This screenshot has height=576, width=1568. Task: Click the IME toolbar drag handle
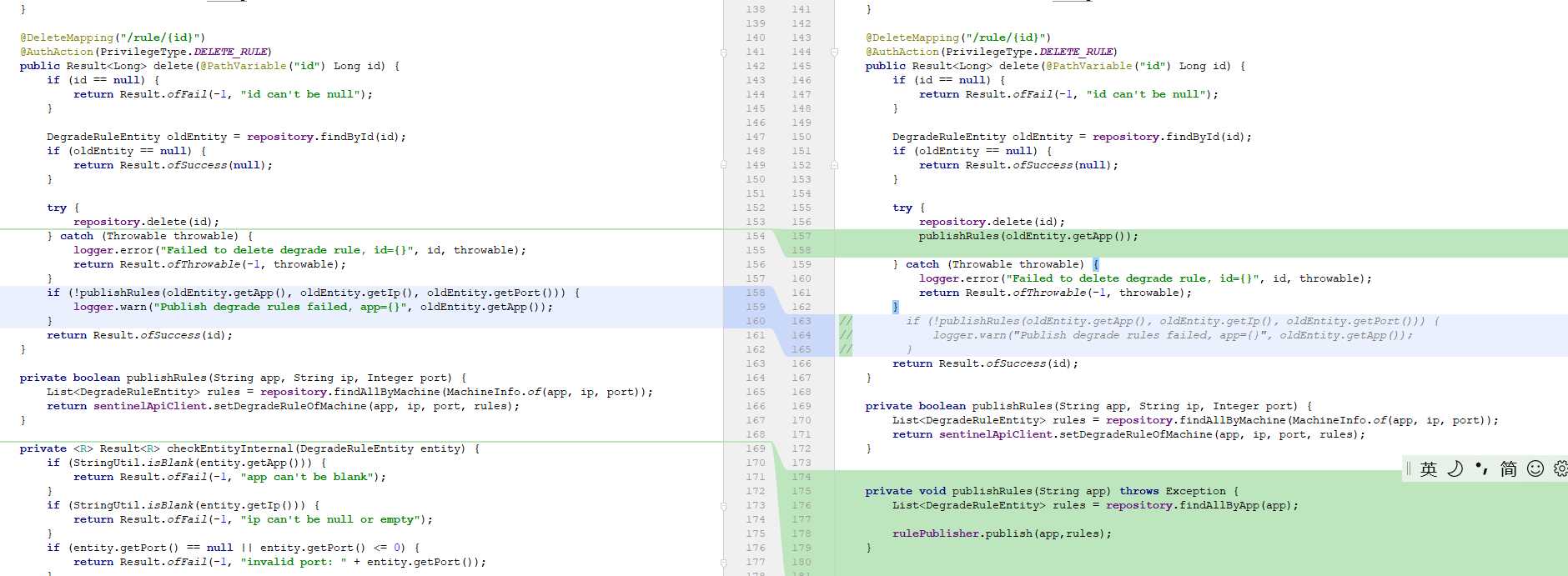coord(1409,468)
